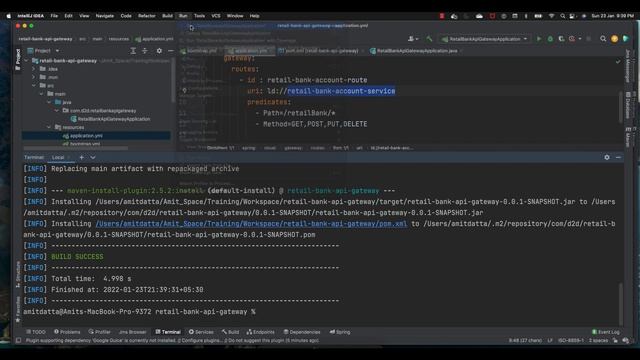Image resolution: width=640 pixels, height=360 pixels.
Task: Open the Apple menu
Action: (x=9, y=16)
